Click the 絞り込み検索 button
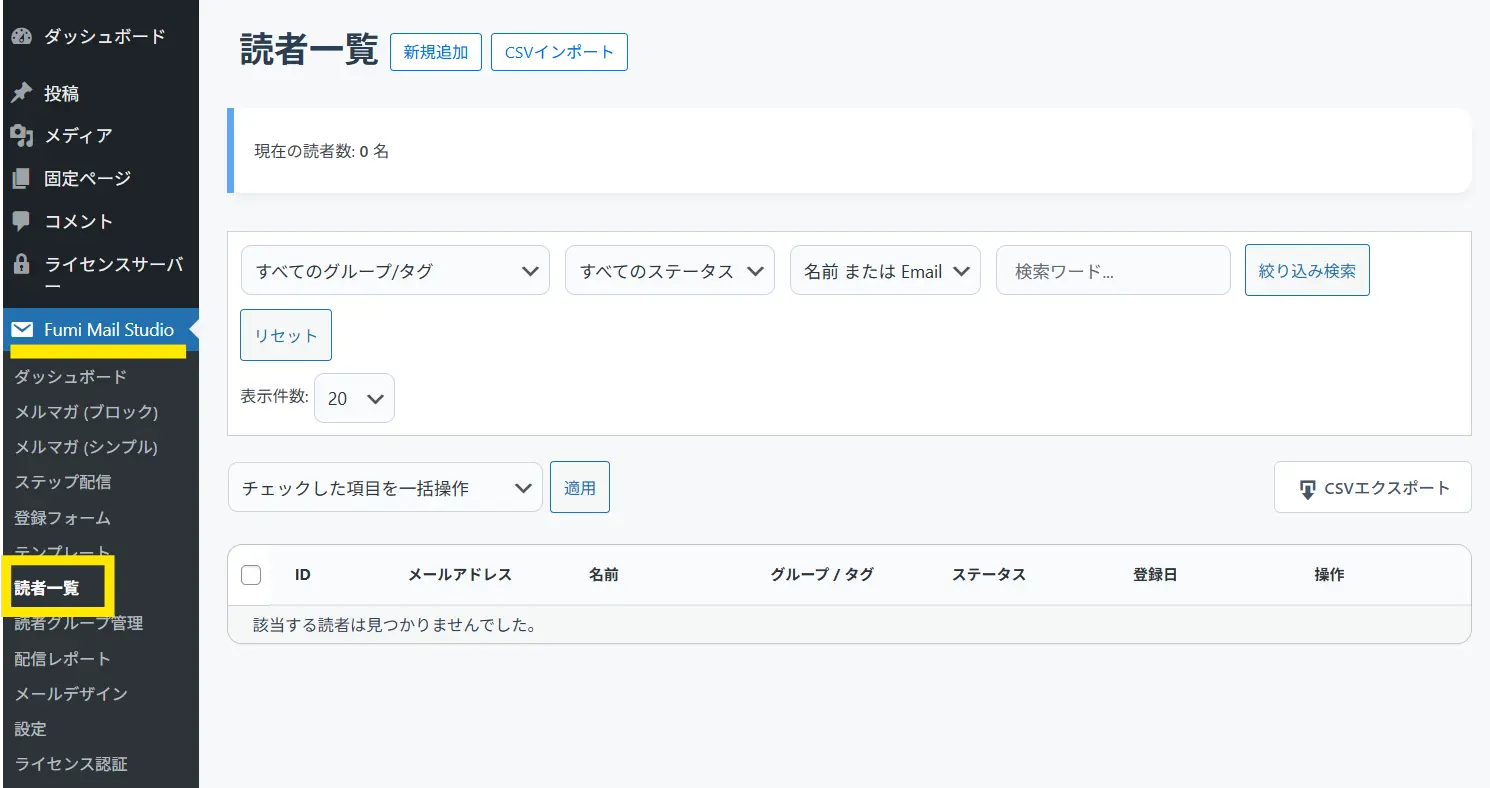Viewport: 1490px width, 788px height. (x=1306, y=271)
